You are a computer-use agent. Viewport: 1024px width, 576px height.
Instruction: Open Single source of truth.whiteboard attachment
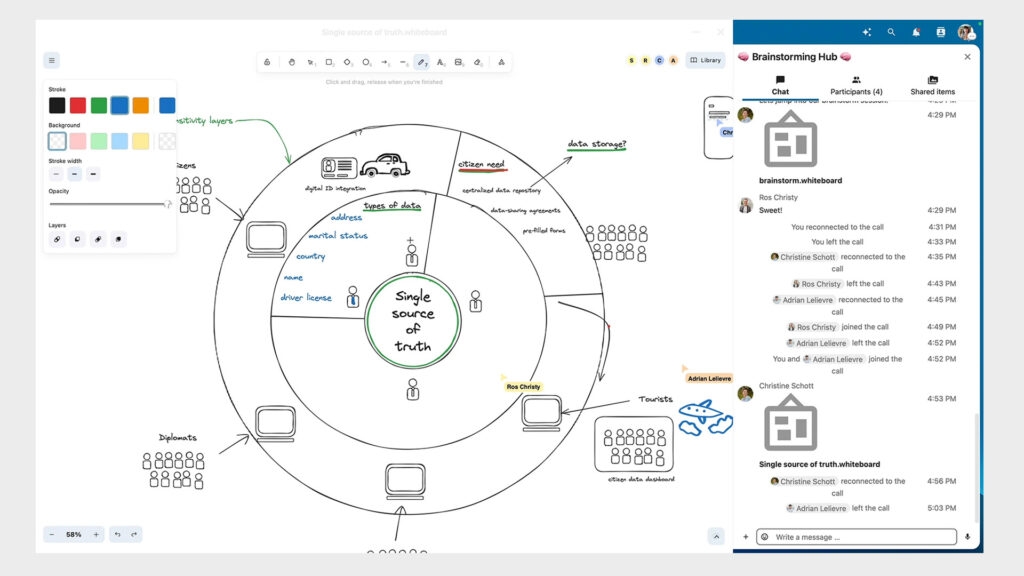tap(819, 431)
